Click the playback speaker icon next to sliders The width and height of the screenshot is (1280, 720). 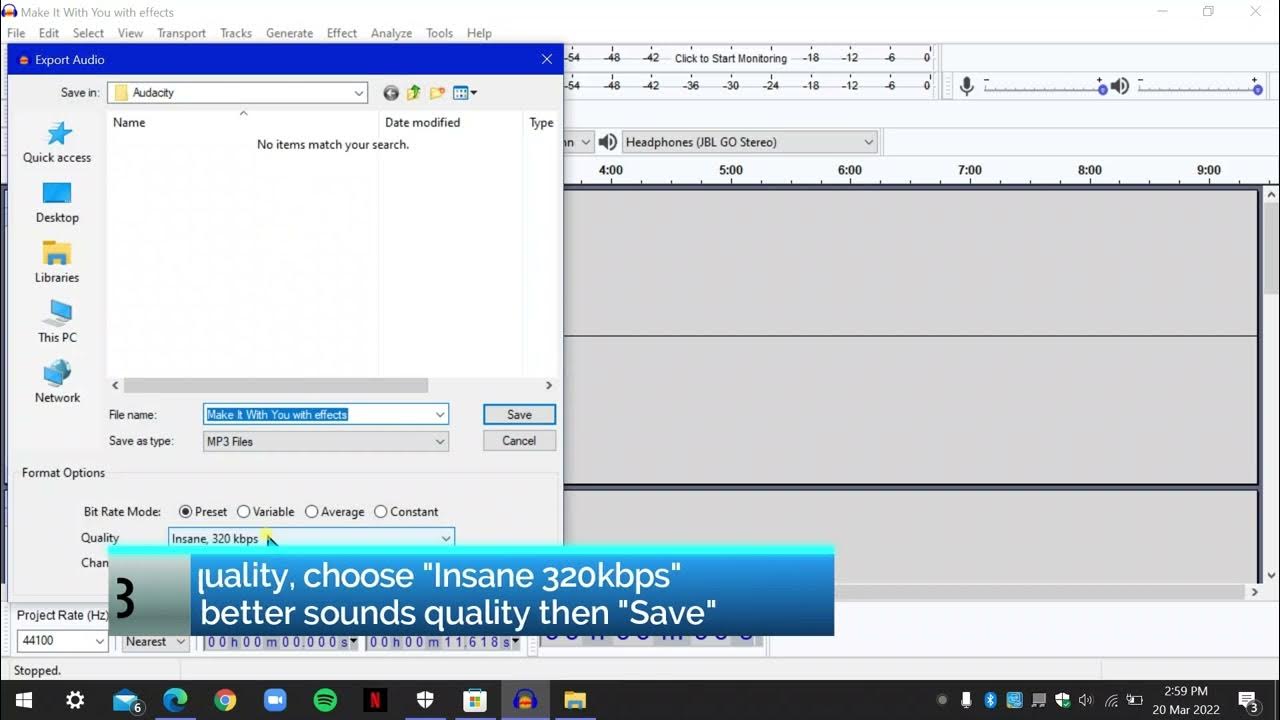1120,86
